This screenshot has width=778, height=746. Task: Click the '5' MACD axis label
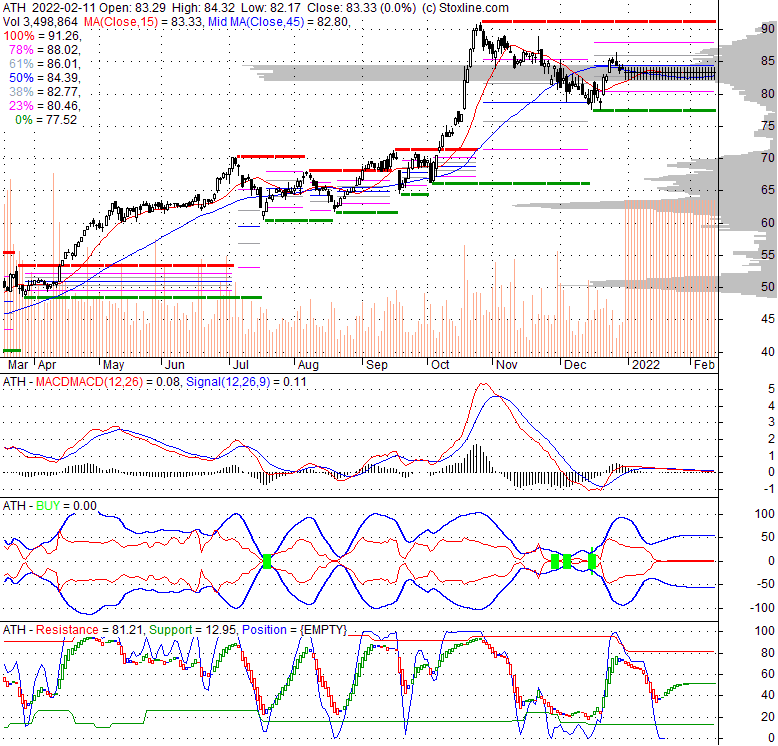[772, 389]
